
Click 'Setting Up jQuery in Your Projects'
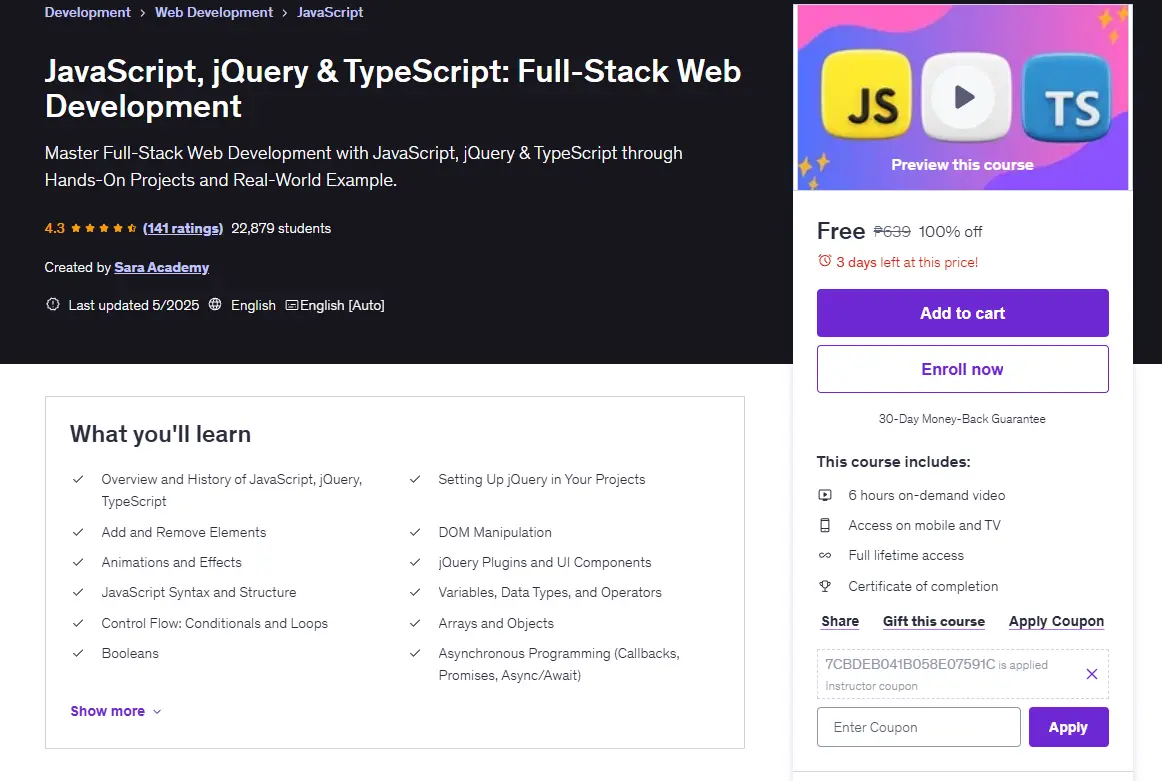[542, 479]
